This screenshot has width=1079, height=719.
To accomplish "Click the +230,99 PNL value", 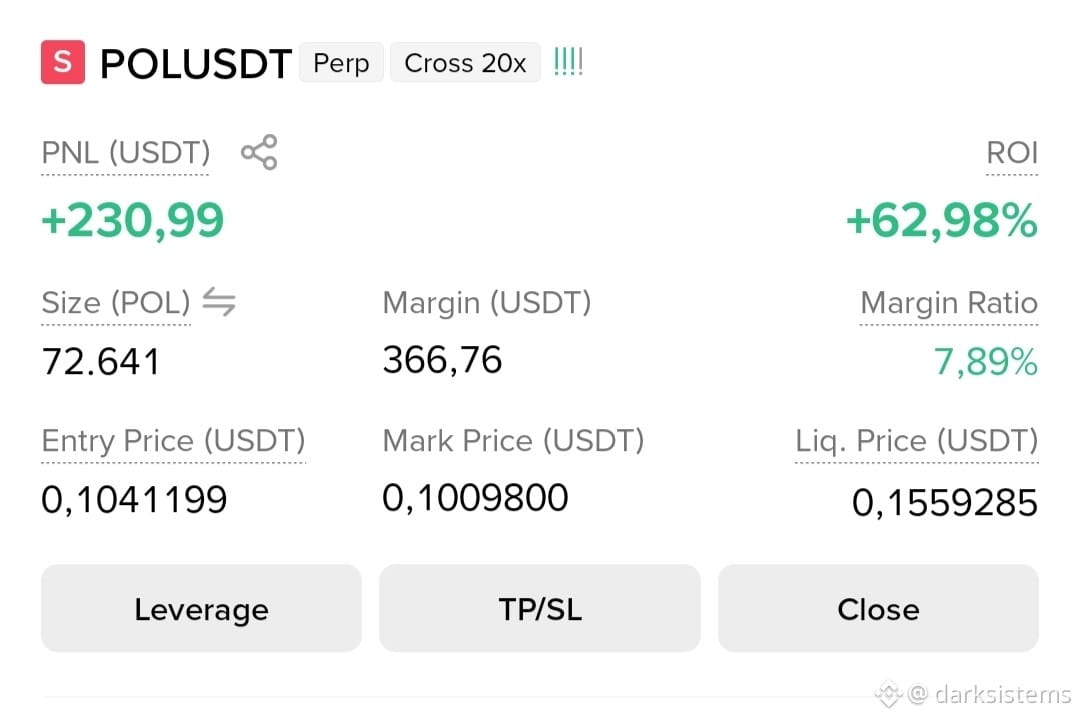I will pyautogui.click(x=133, y=220).
